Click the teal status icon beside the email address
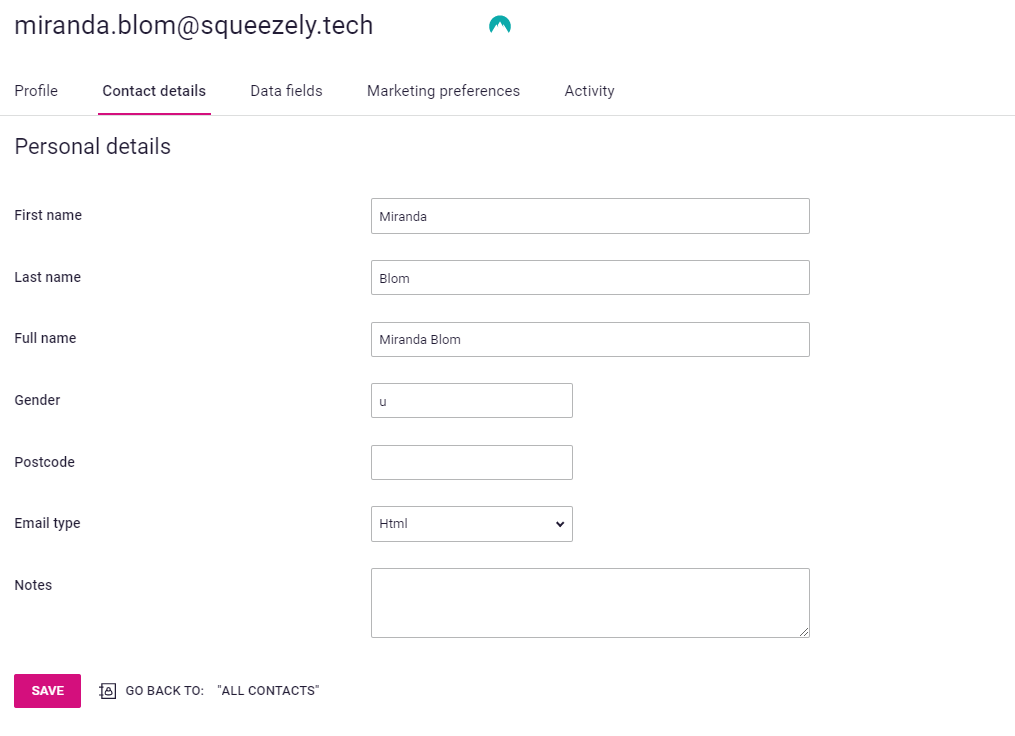 [x=500, y=25]
